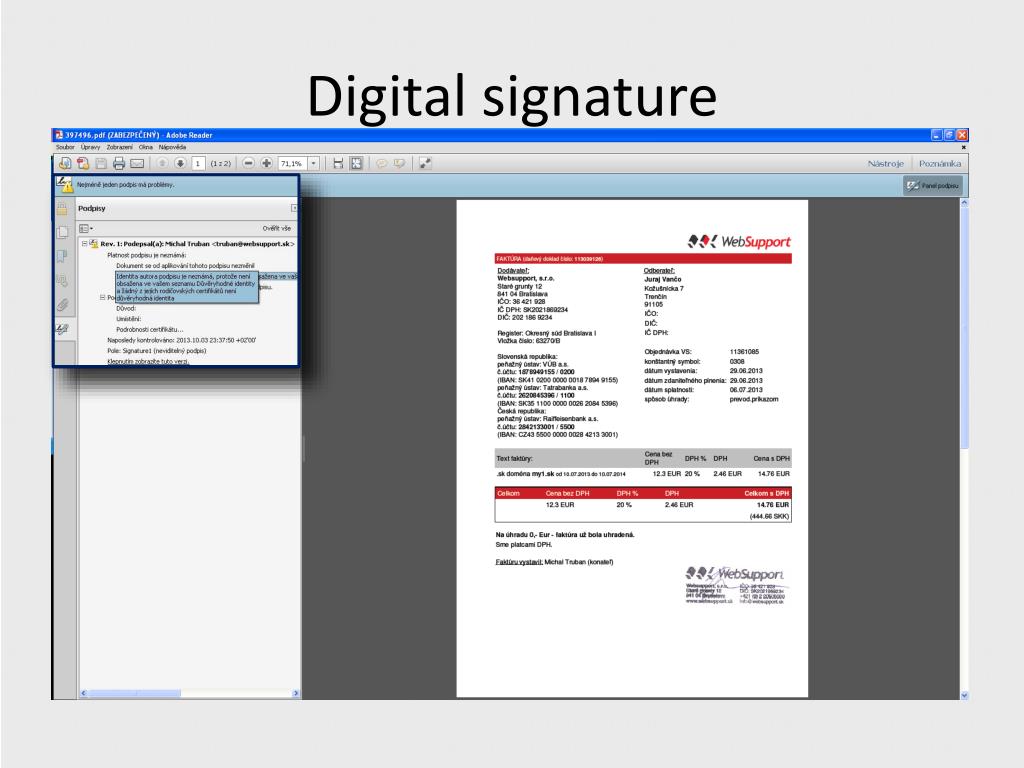Open the security lock sidebar panel
This screenshot has width=1024, height=768.
click(62, 209)
